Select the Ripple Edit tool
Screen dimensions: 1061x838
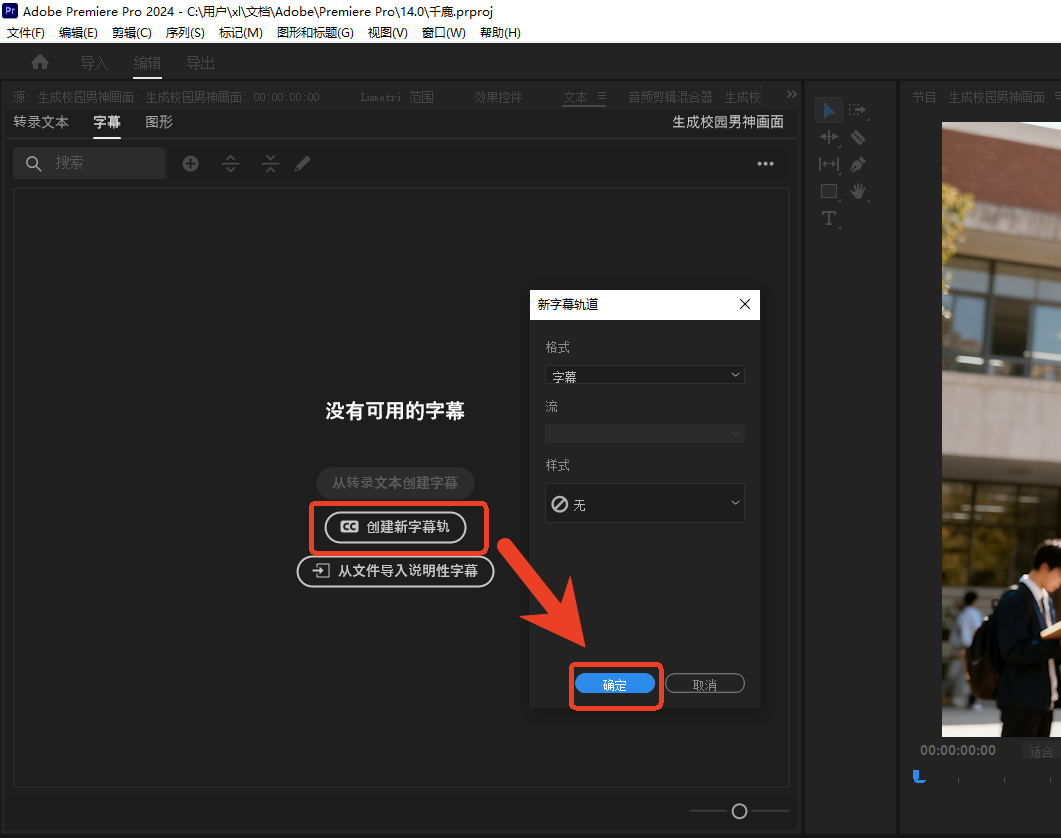coord(828,137)
